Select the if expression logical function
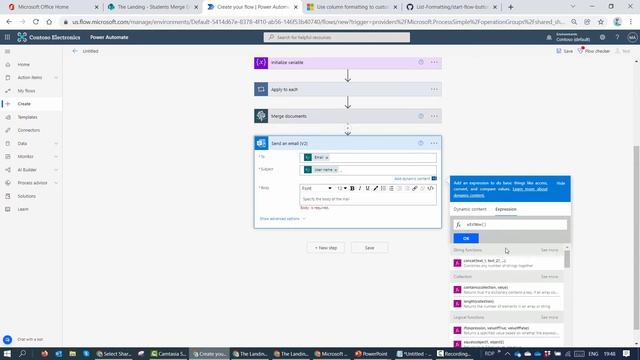Screen dimensions: 640x360 click(506, 330)
